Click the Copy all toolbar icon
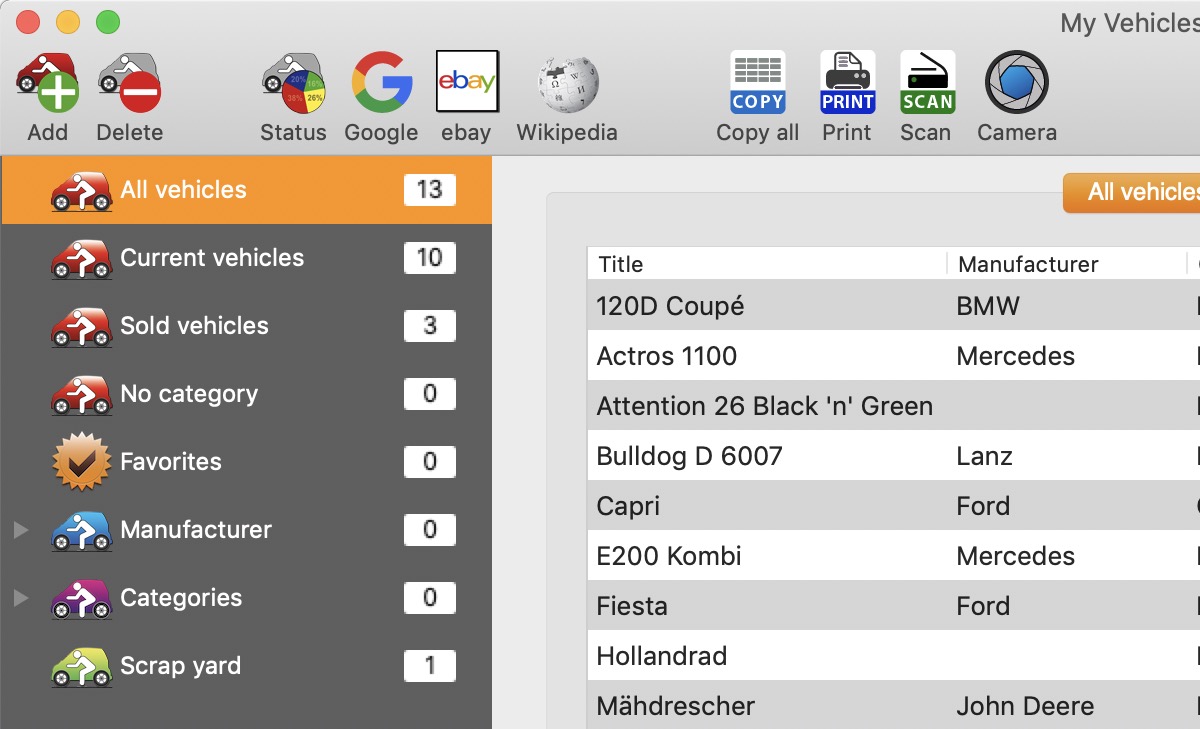 (758, 82)
